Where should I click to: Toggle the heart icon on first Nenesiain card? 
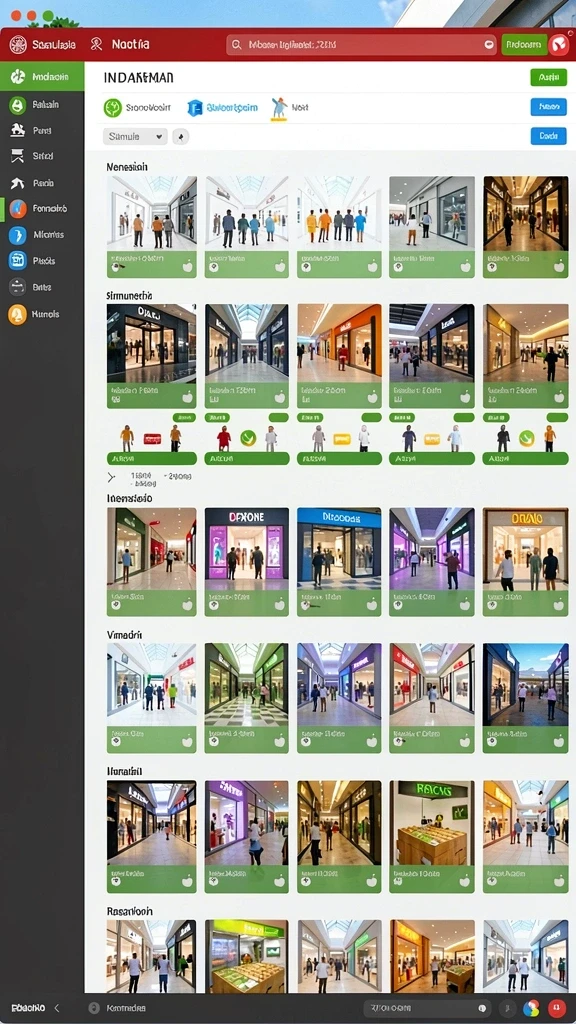(187, 266)
